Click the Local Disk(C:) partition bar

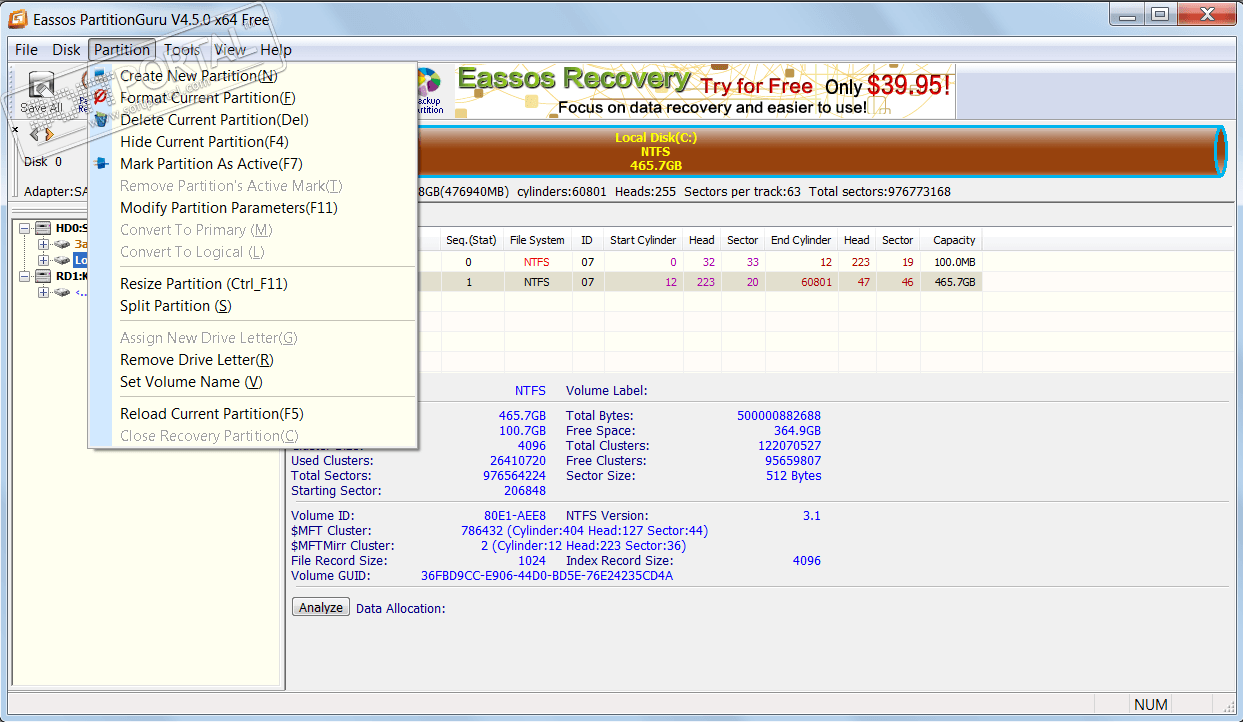[820, 151]
